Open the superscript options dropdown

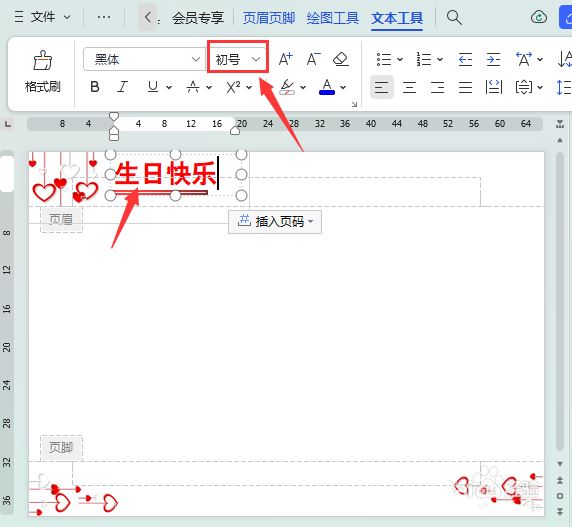tap(249, 88)
